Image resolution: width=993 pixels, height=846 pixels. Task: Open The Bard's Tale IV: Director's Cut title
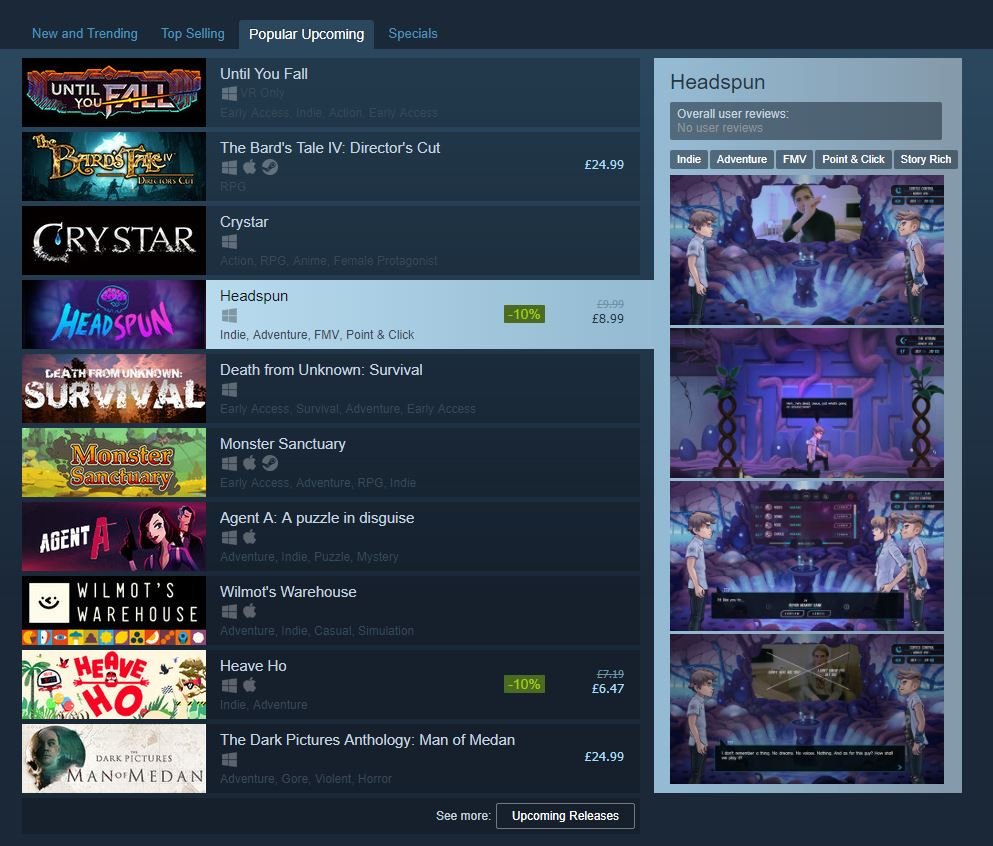tap(330, 148)
